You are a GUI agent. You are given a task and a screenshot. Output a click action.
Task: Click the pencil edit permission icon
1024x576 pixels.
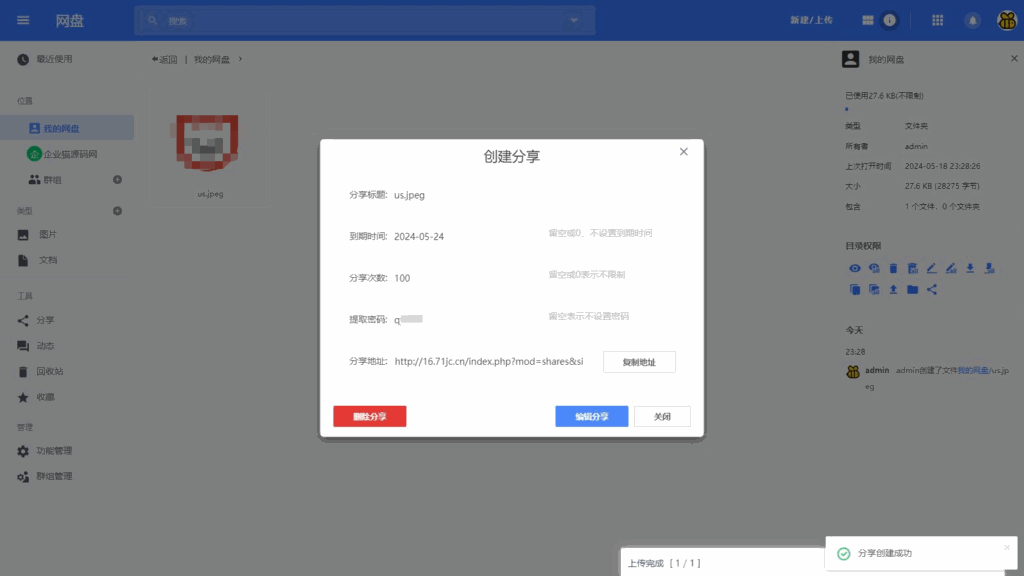click(x=932, y=267)
